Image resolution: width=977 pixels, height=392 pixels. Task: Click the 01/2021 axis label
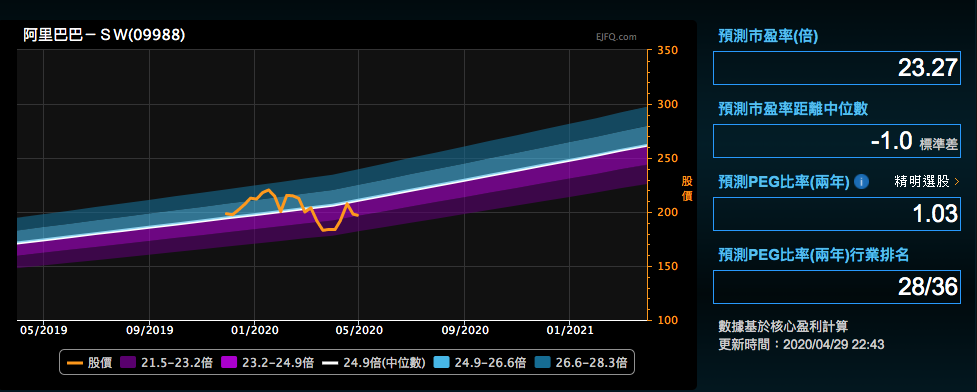click(x=570, y=329)
